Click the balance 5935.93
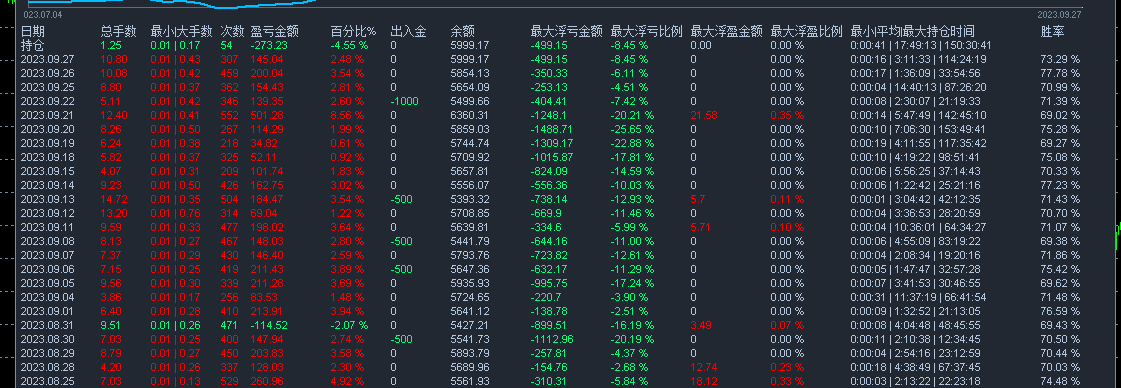The width and height of the screenshot is (1121, 388). [x=470, y=284]
